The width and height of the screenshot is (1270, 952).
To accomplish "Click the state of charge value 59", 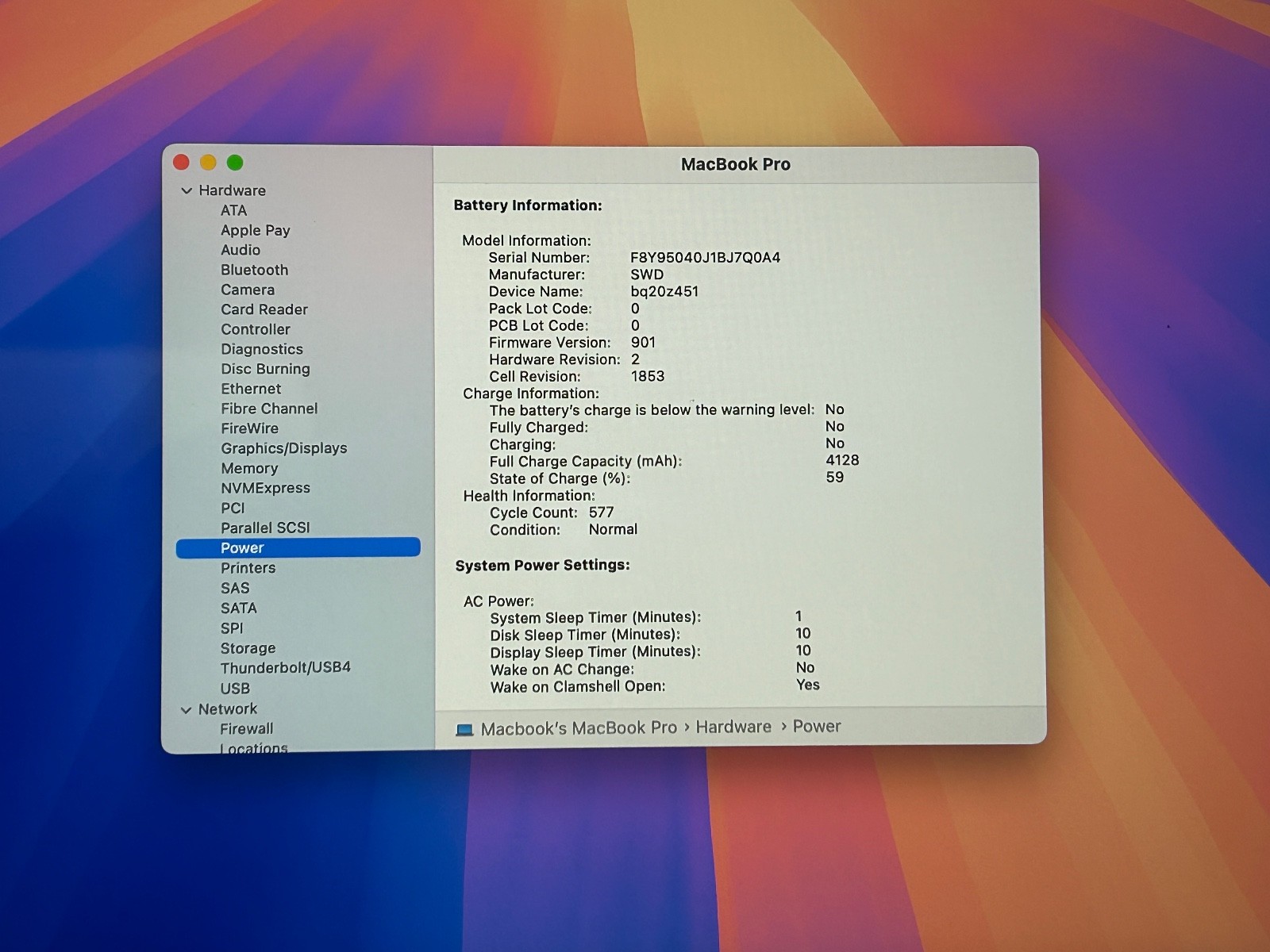I will 834,478.
